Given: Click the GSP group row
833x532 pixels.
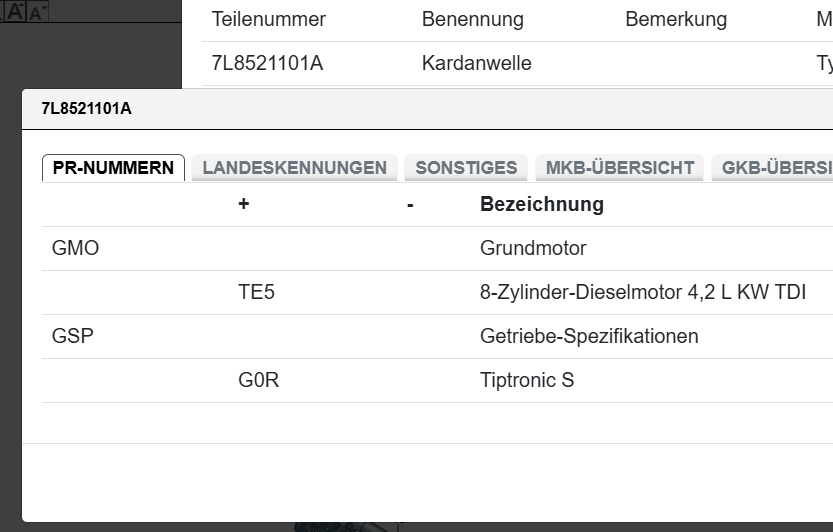Looking at the screenshot, I should click(73, 337).
